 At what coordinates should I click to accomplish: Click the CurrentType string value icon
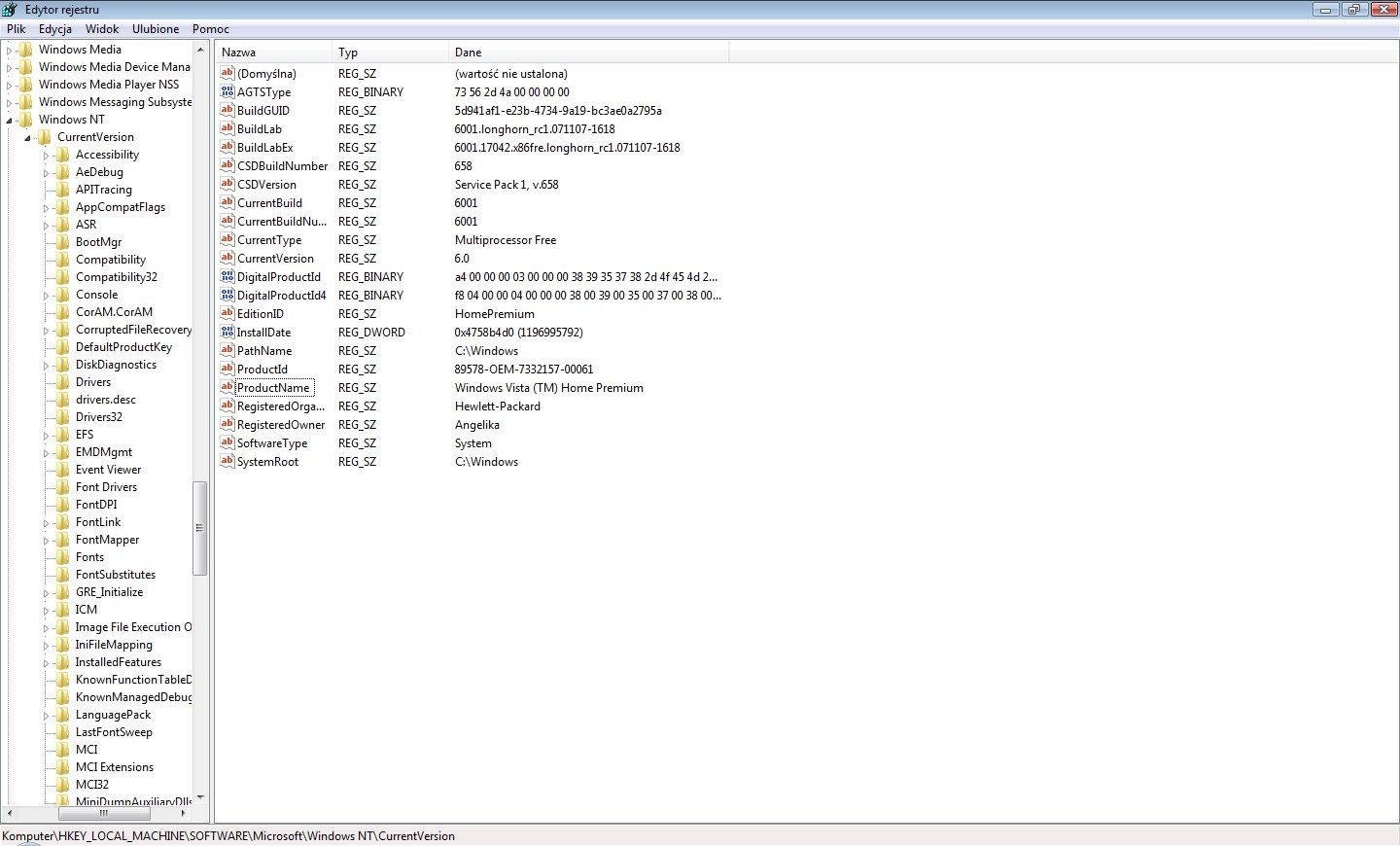(227, 239)
